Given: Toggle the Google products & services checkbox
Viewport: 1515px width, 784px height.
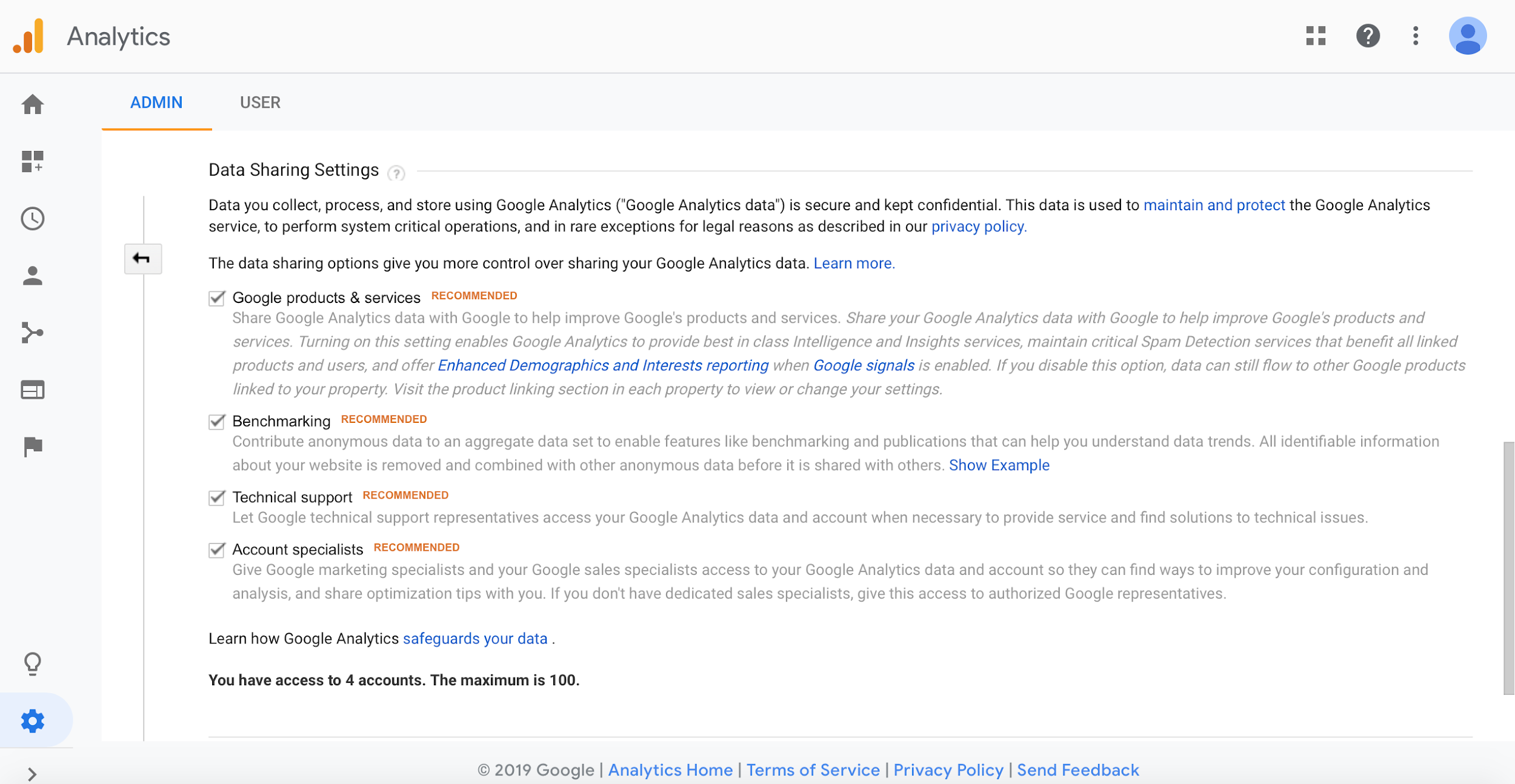Looking at the screenshot, I should [217, 297].
